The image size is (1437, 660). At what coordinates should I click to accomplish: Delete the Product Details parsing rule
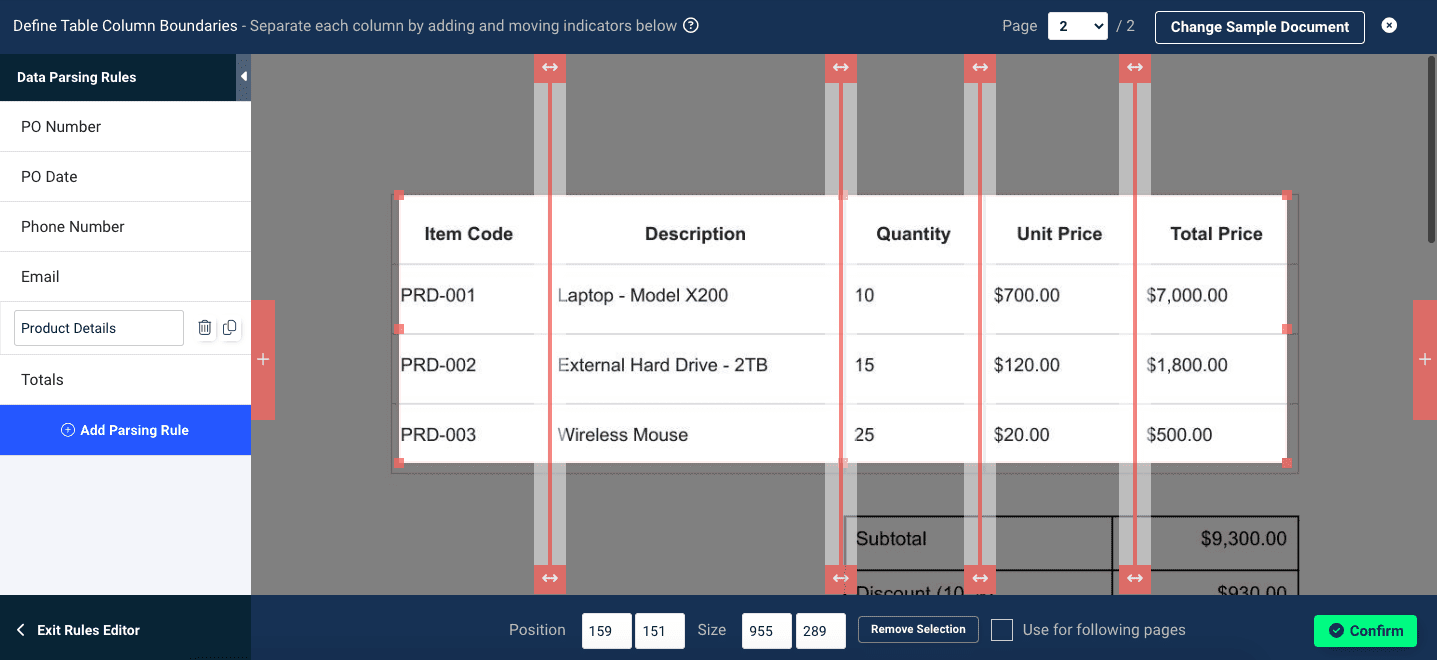pyautogui.click(x=204, y=327)
